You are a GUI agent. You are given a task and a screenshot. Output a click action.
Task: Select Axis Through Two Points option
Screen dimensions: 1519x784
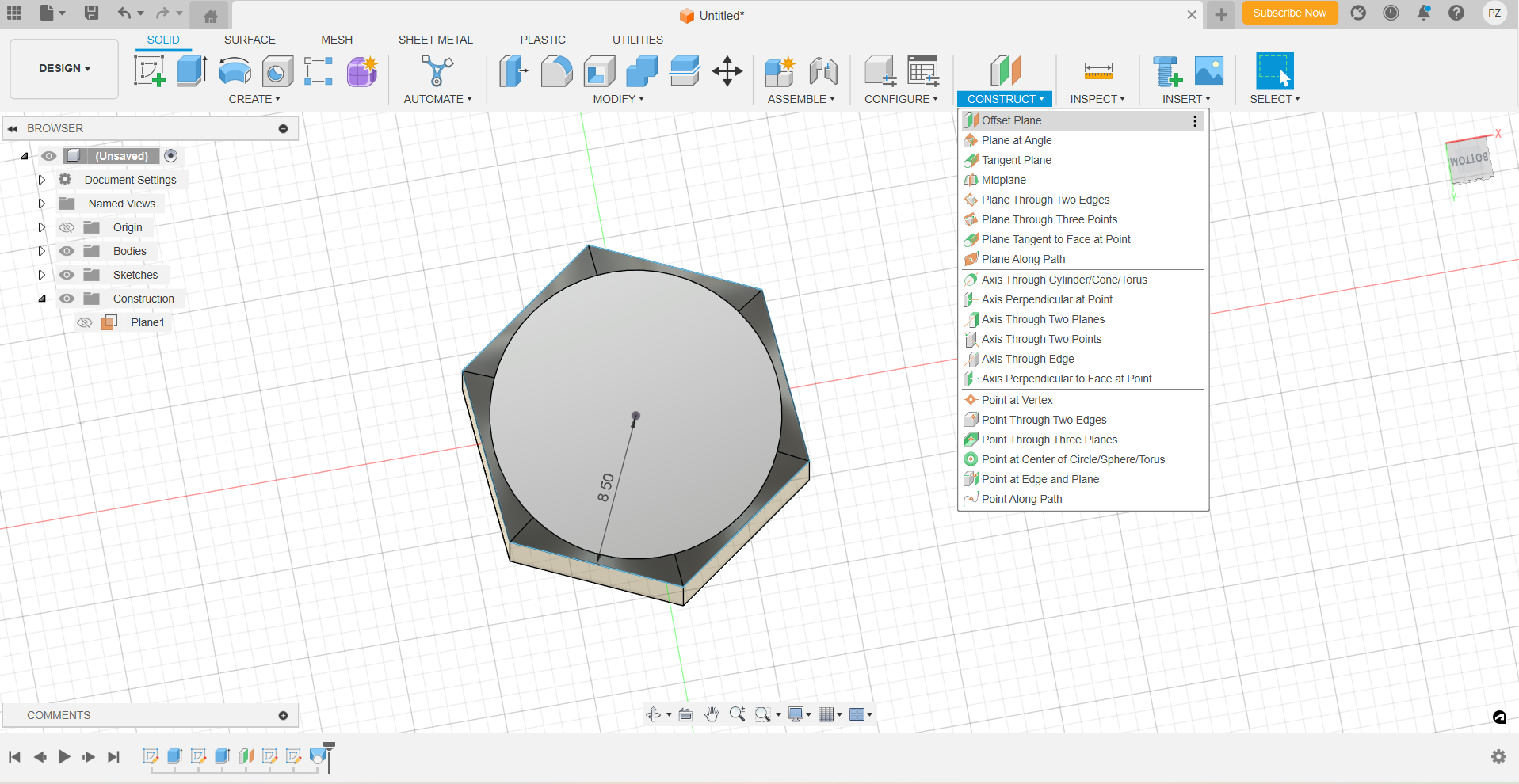pos(1041,339)
